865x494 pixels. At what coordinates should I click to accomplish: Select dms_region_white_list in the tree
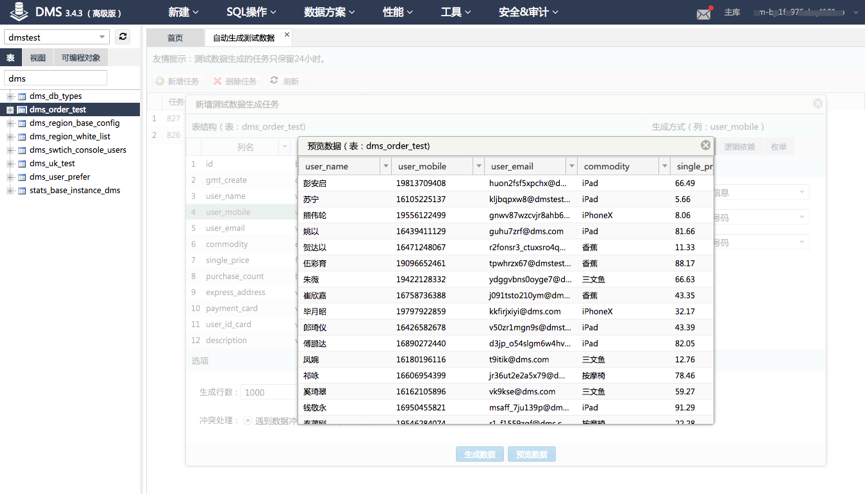[70, 136]
